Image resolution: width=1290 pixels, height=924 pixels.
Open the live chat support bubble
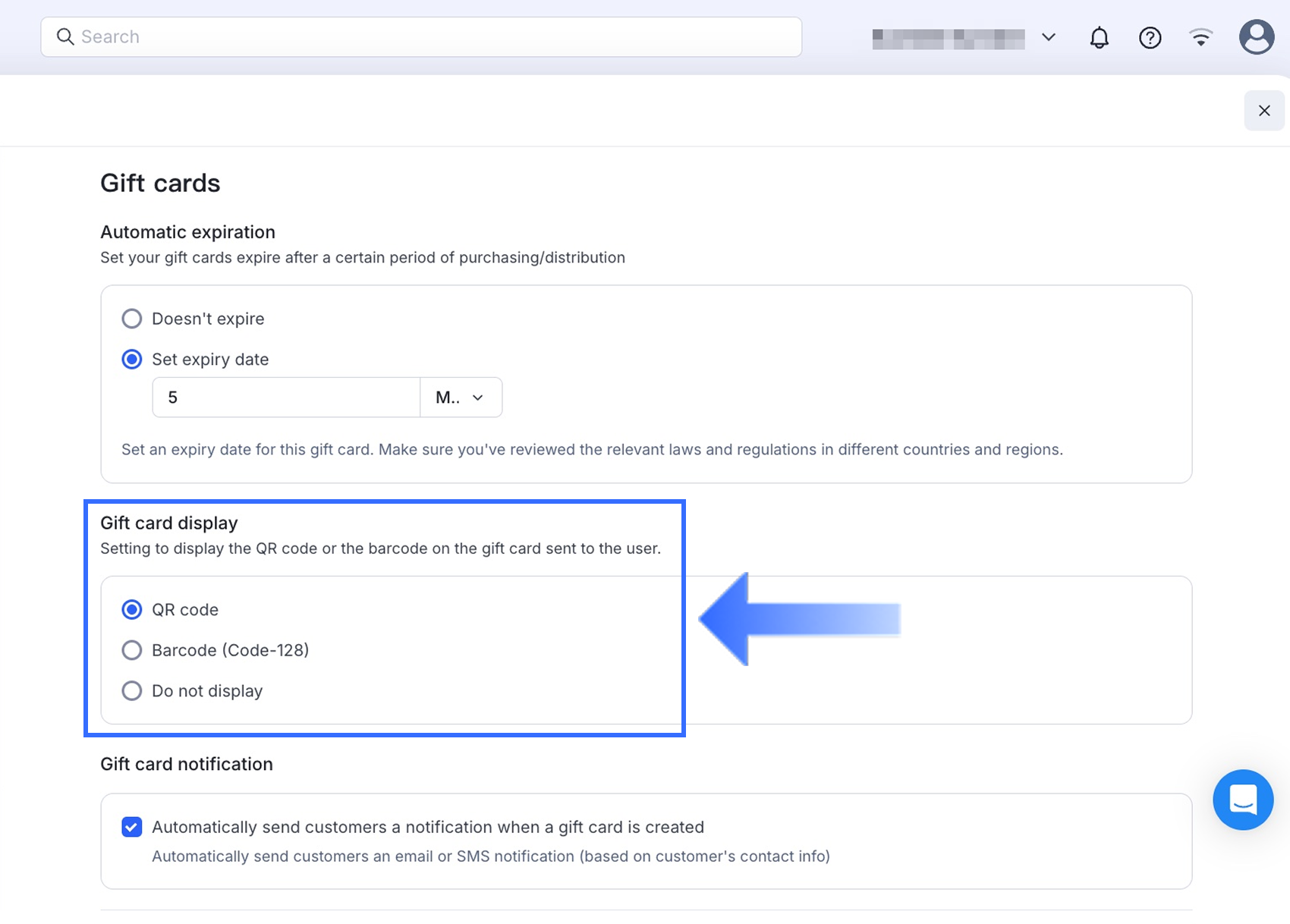[x=1242, y=800]
